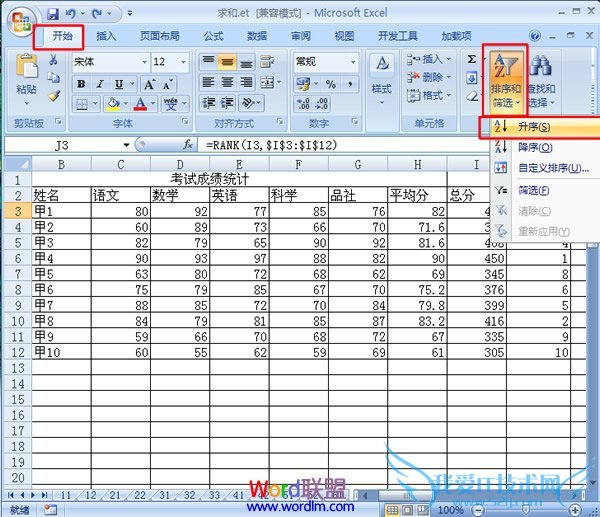
Task: Toggle italic formatting
Action: tap(100, 84)
